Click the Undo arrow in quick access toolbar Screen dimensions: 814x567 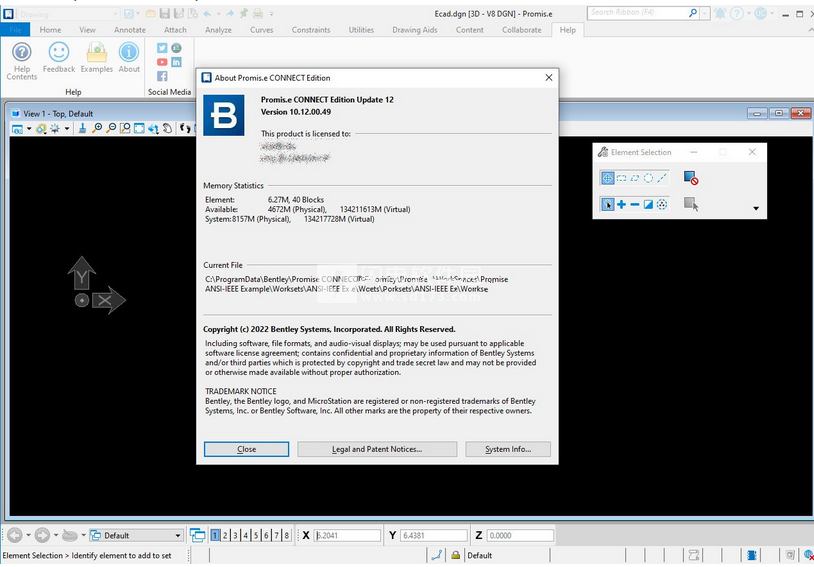coord(207,14)
